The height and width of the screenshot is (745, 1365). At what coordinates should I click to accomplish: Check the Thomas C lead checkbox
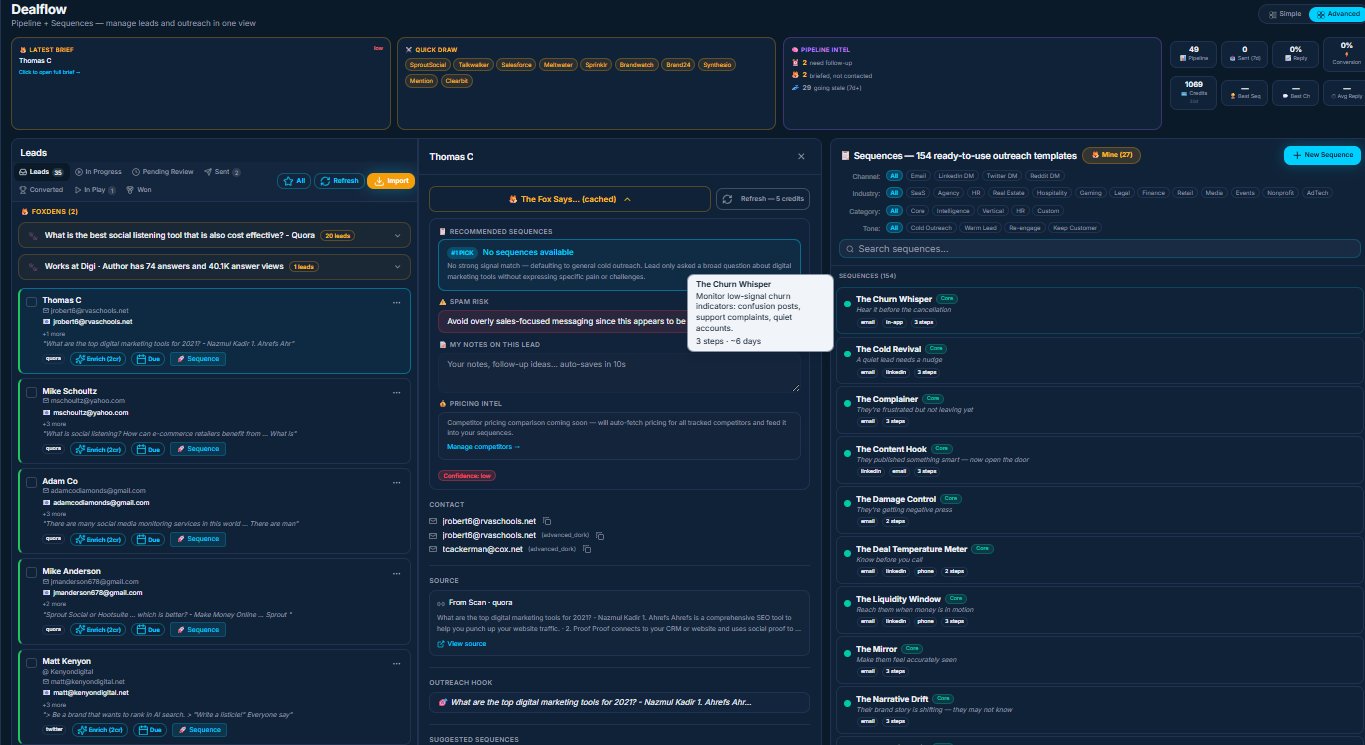tap(31, 300)
